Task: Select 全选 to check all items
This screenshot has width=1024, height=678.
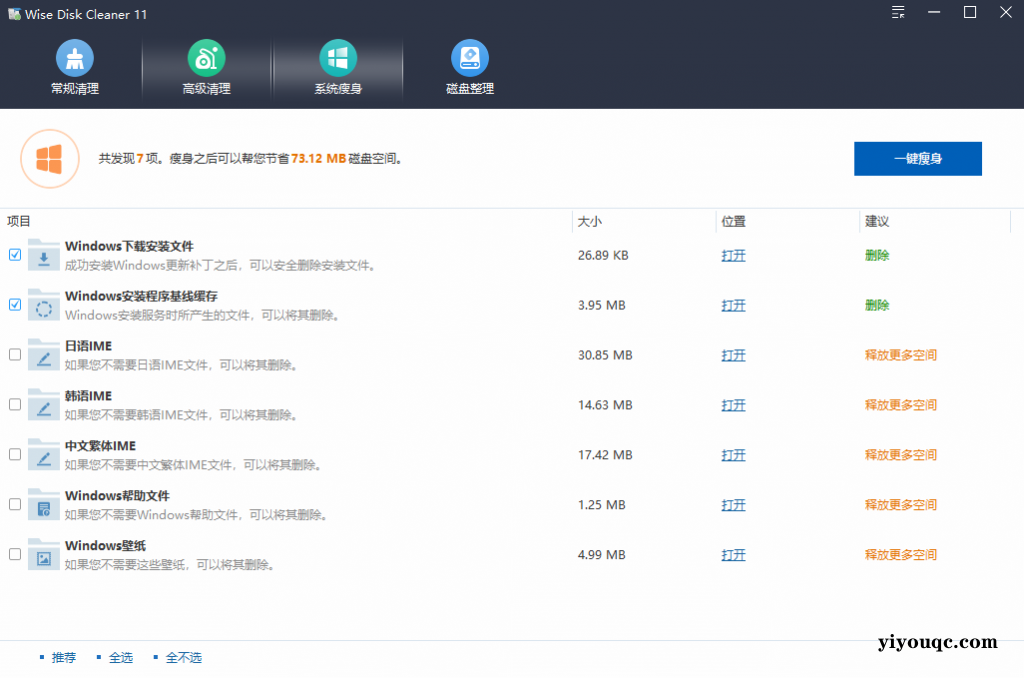Action: [121, 657]
